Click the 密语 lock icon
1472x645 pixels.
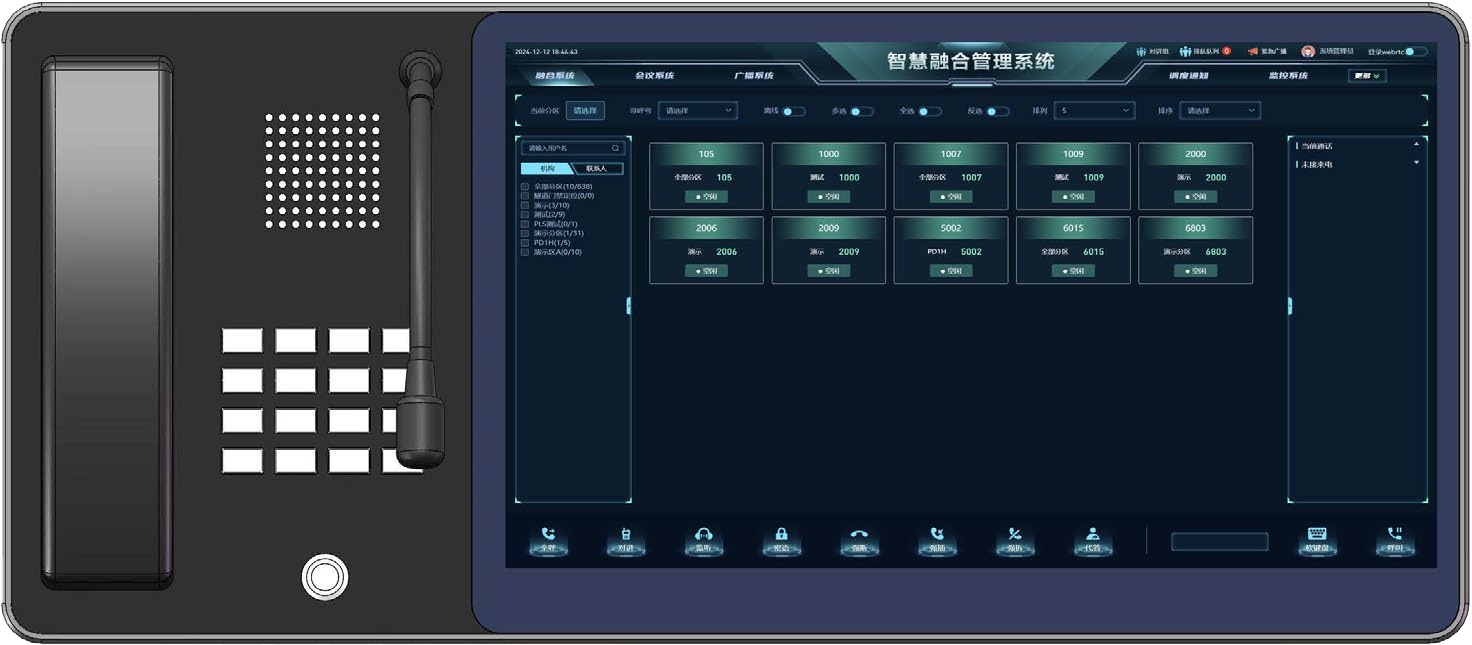782,535
